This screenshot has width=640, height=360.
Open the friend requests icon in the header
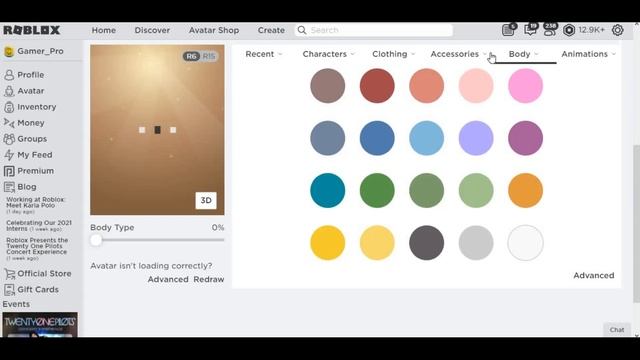coord(550,29)
